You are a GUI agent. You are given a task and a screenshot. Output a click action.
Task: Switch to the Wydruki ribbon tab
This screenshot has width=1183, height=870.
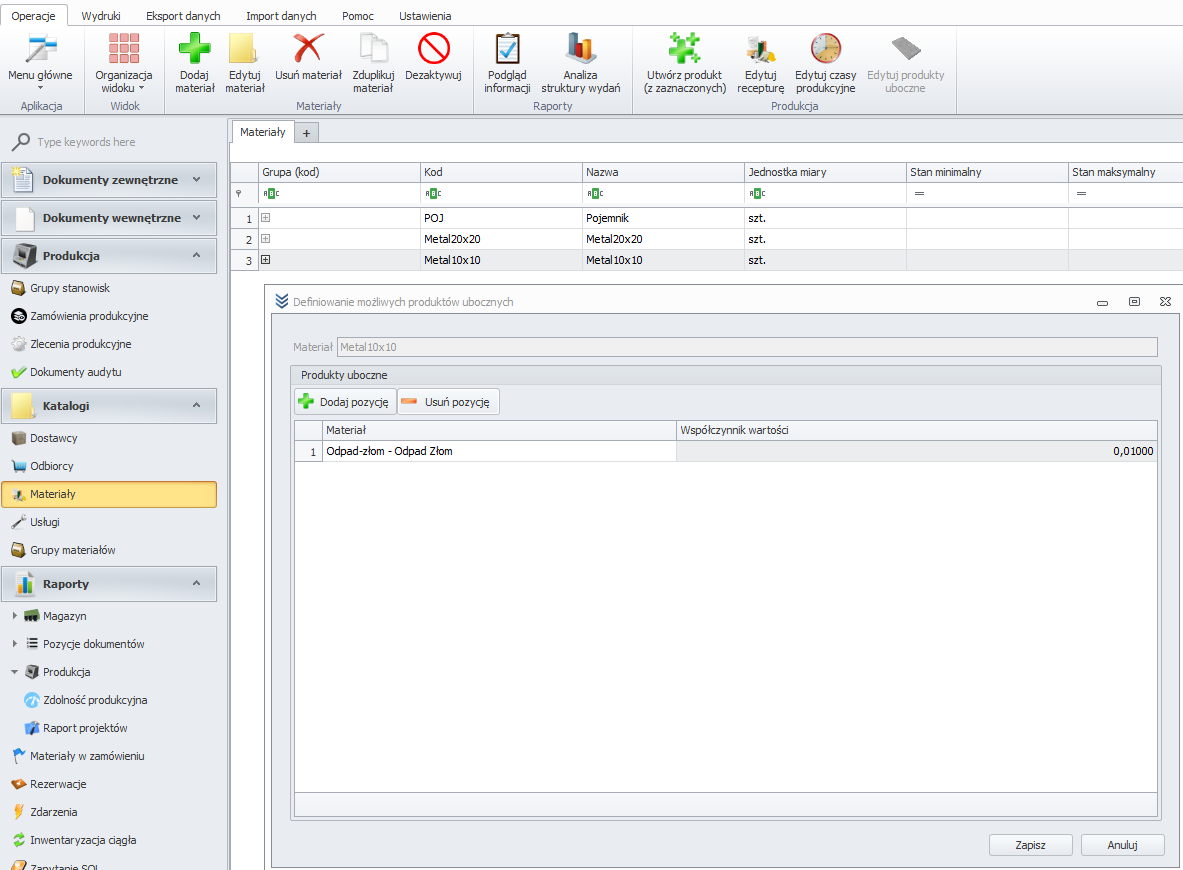click(100, 16)
